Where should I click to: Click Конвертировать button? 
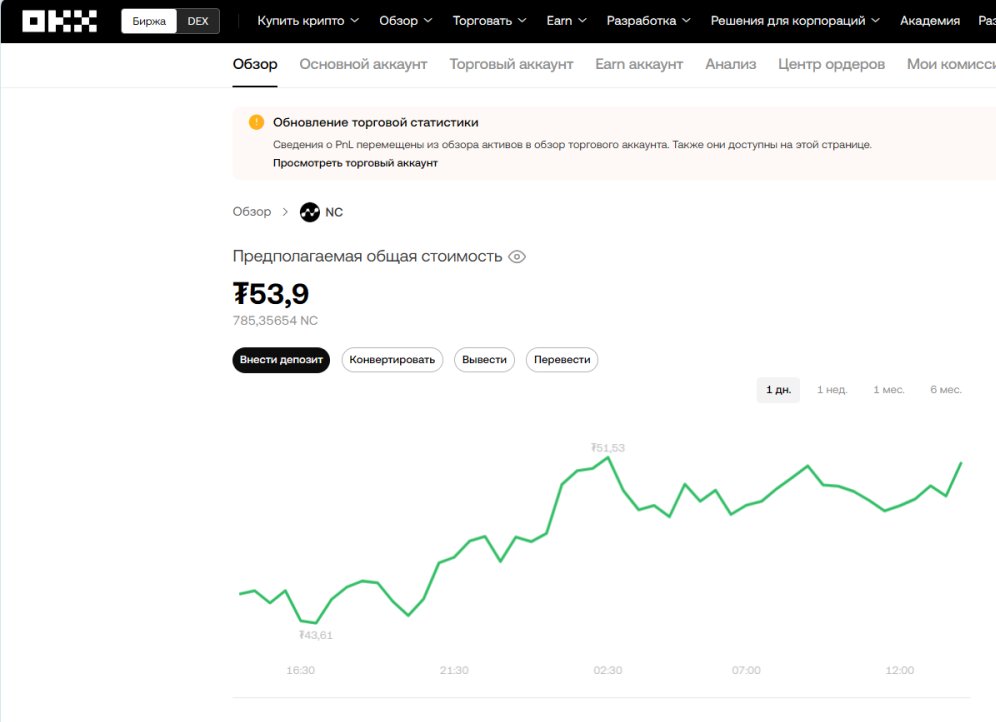coord(392,360)
